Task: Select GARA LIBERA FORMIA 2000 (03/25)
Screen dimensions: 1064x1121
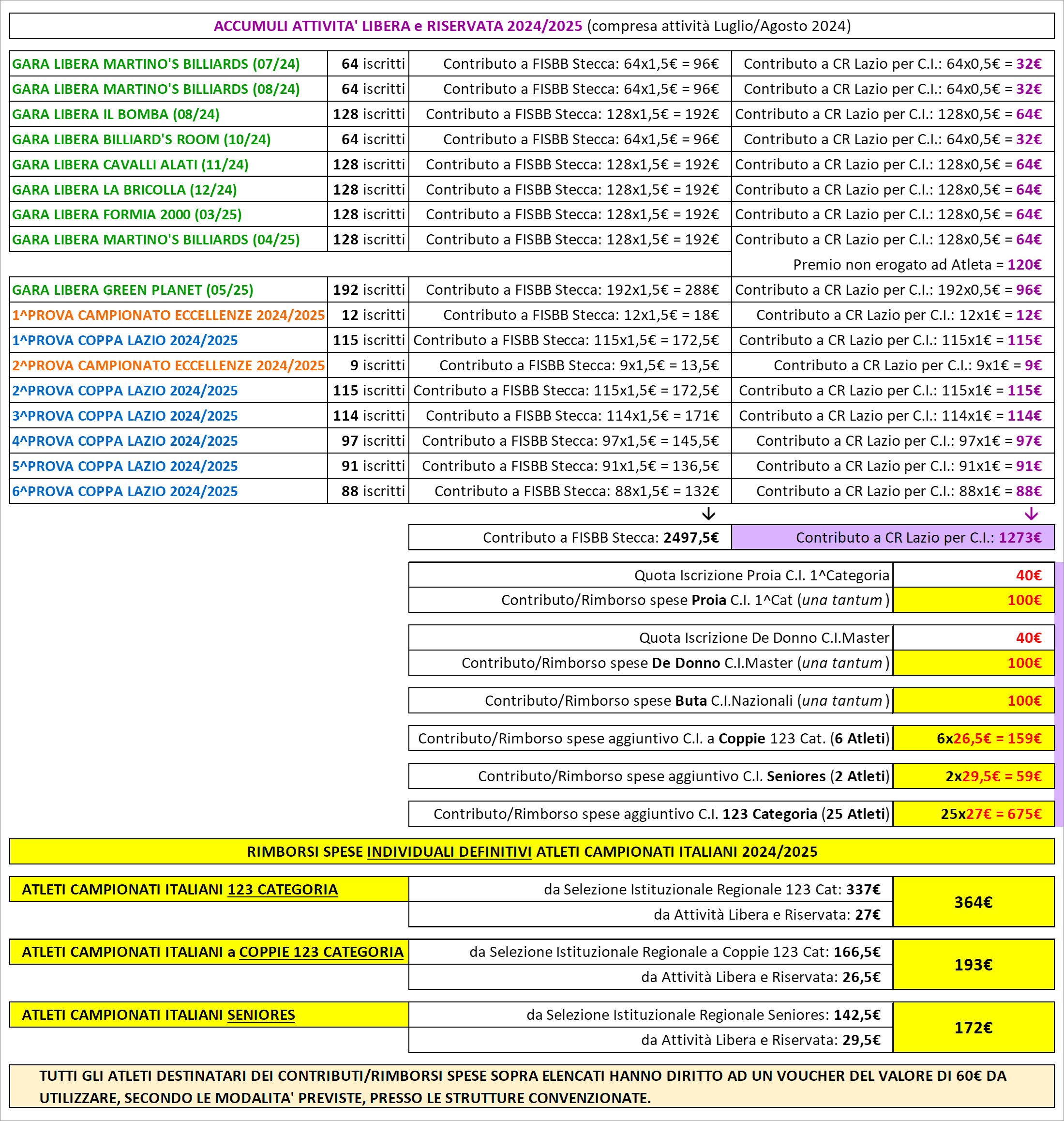Action: click(127, 214)
